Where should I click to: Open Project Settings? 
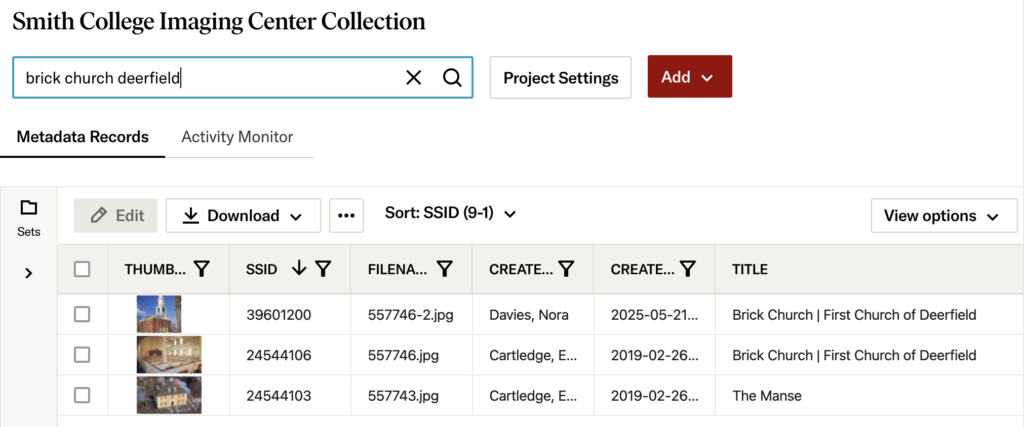[560, 78]
